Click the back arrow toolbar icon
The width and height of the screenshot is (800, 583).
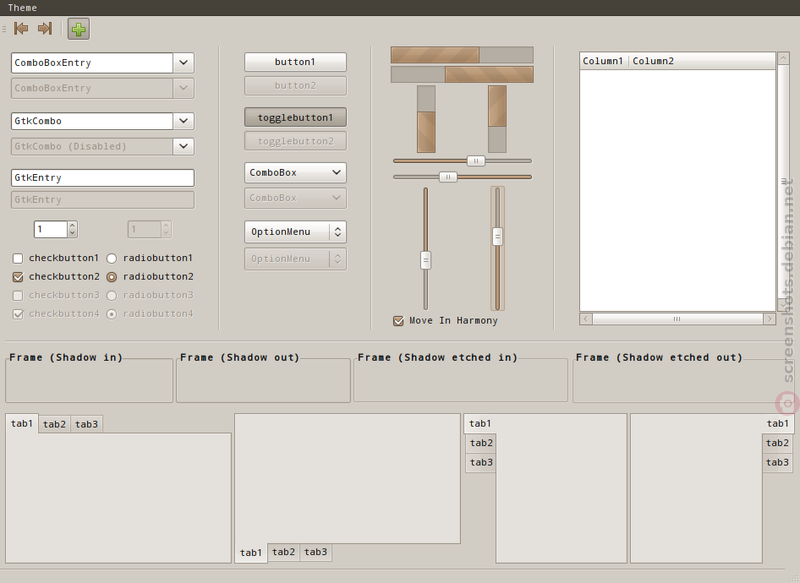pyautogui.click(x=21, y=29)
